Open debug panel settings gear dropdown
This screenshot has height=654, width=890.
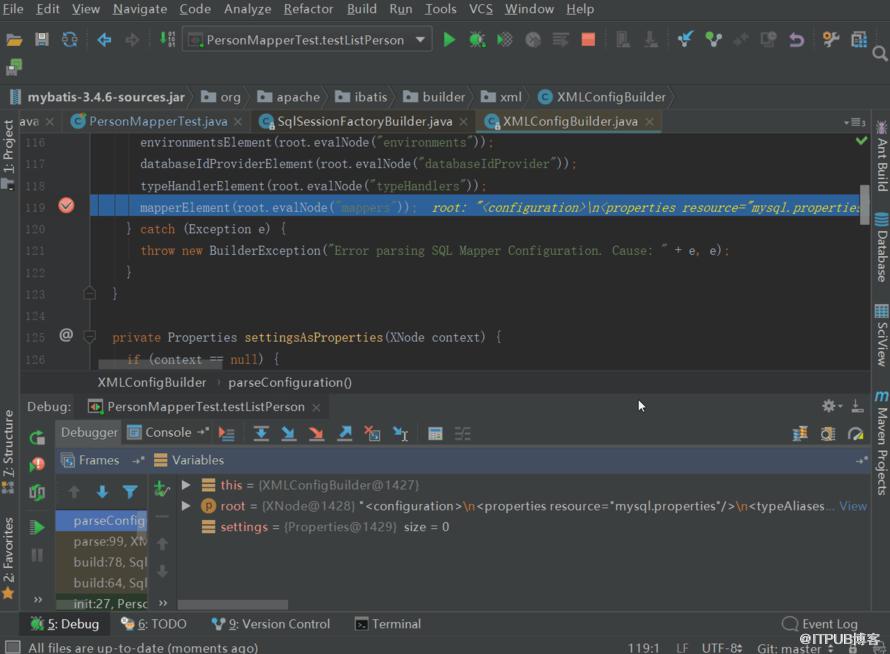pyautogui.click(x=832, y=406)
